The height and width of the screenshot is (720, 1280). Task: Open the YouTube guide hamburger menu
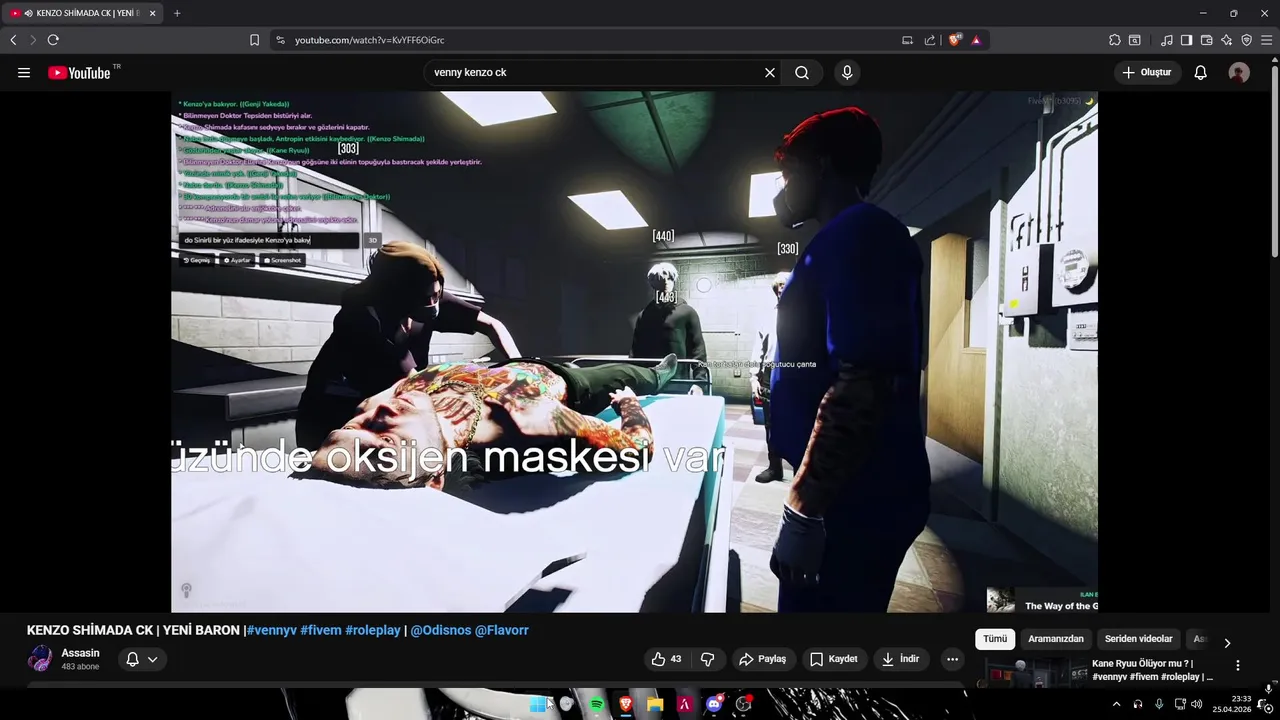24,73
